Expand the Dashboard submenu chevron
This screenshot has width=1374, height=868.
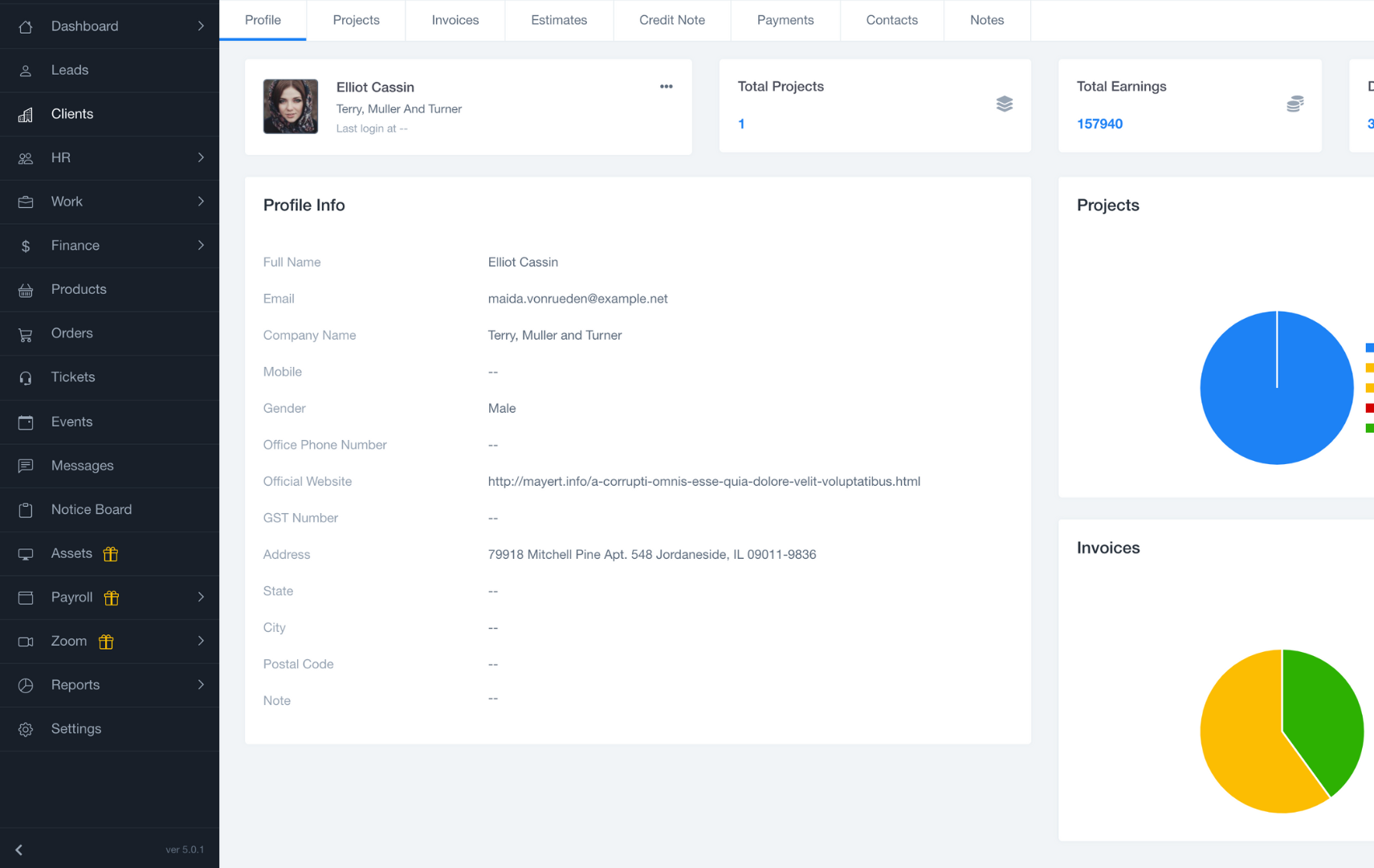point(201,26)
